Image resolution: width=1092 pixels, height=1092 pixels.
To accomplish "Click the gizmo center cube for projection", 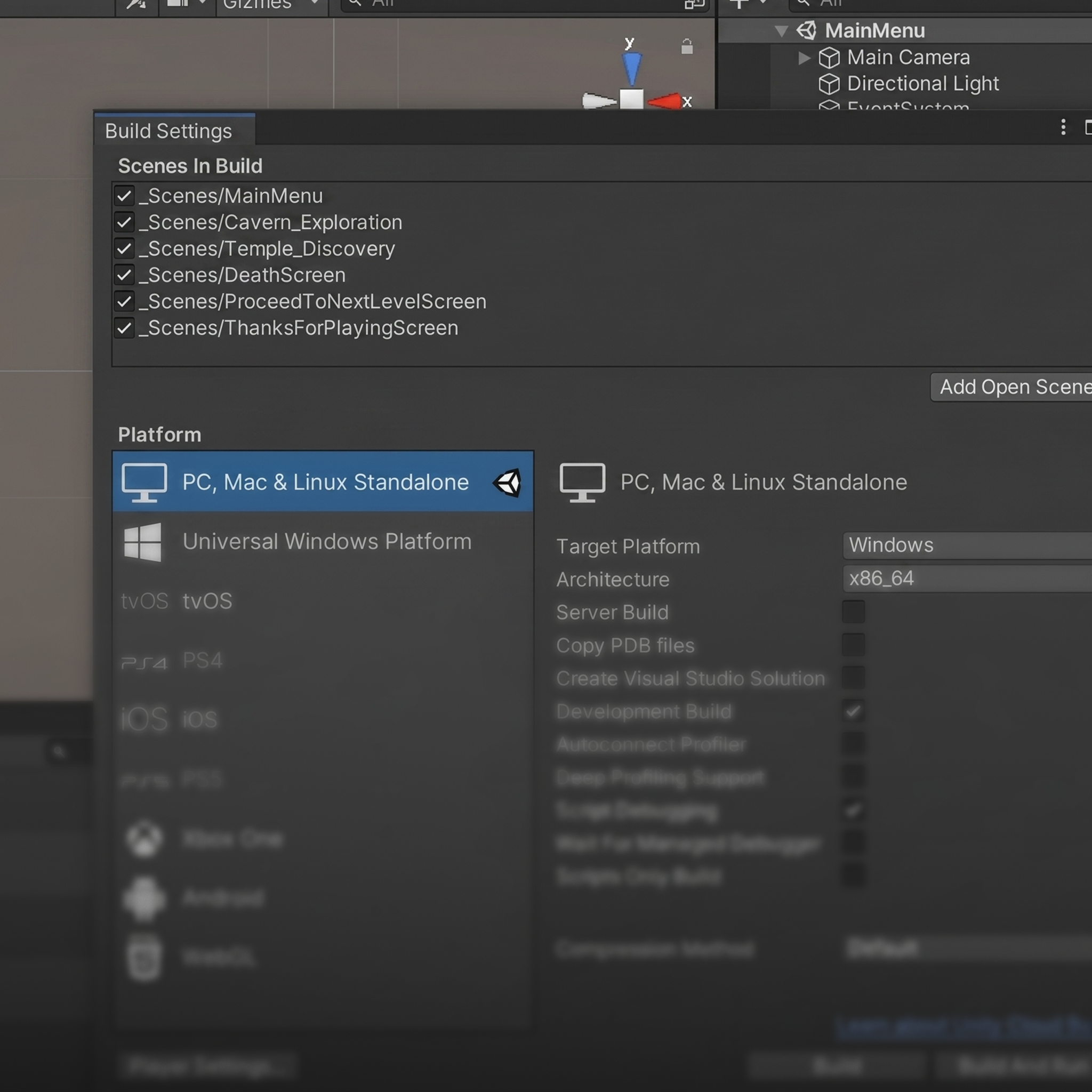I will click(631, 98).
